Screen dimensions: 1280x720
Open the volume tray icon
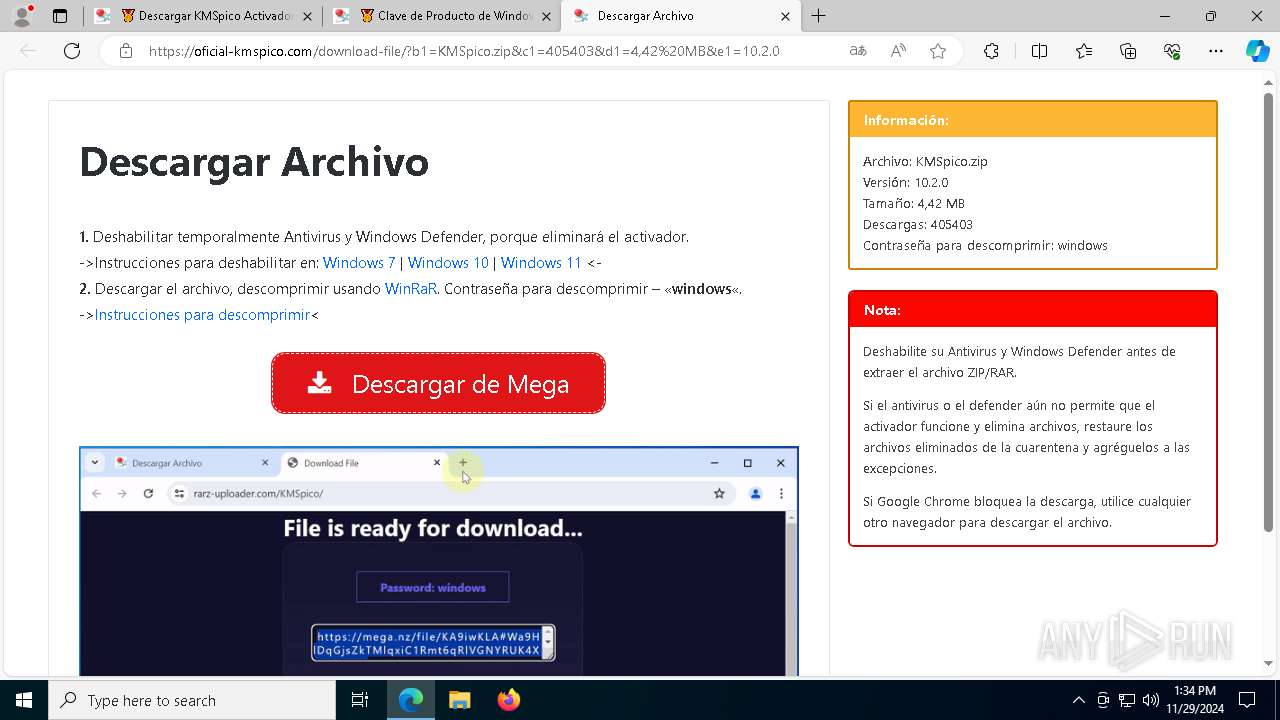[1151, 700]
